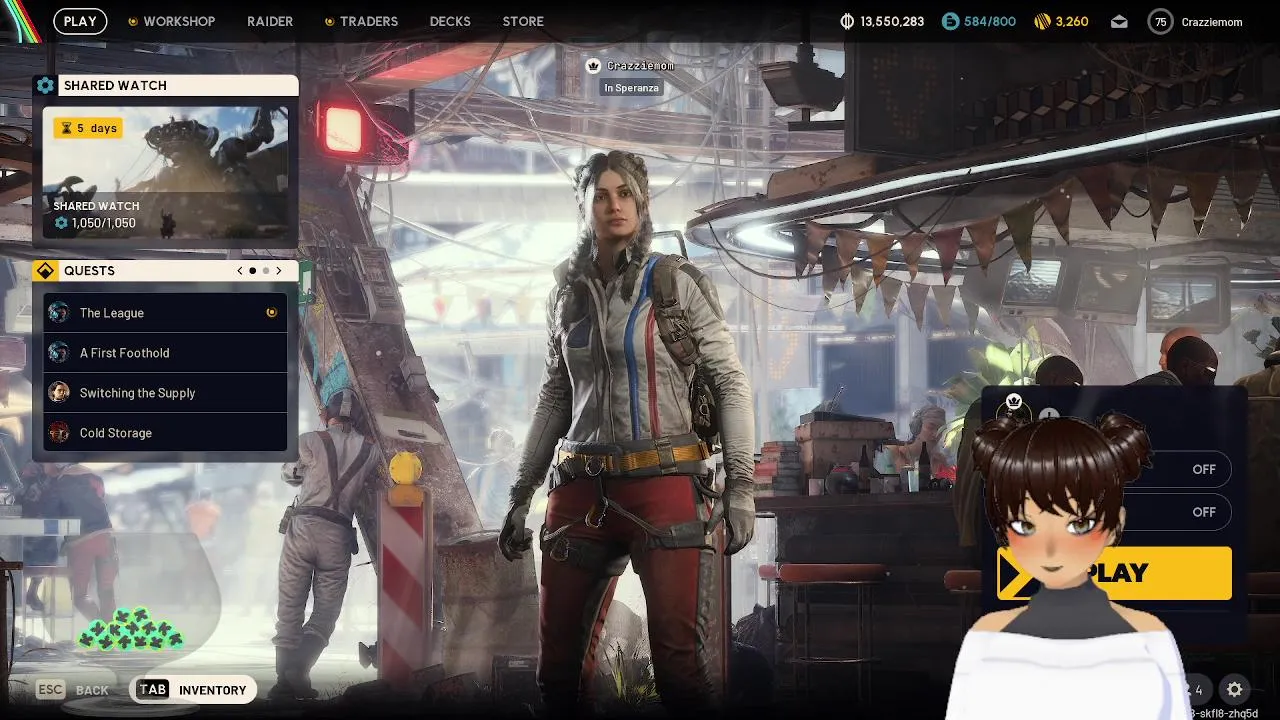Open the DECKS tab
This screenshot has height=720, width=1280.
pyautogui.click(x=450, y=21)
